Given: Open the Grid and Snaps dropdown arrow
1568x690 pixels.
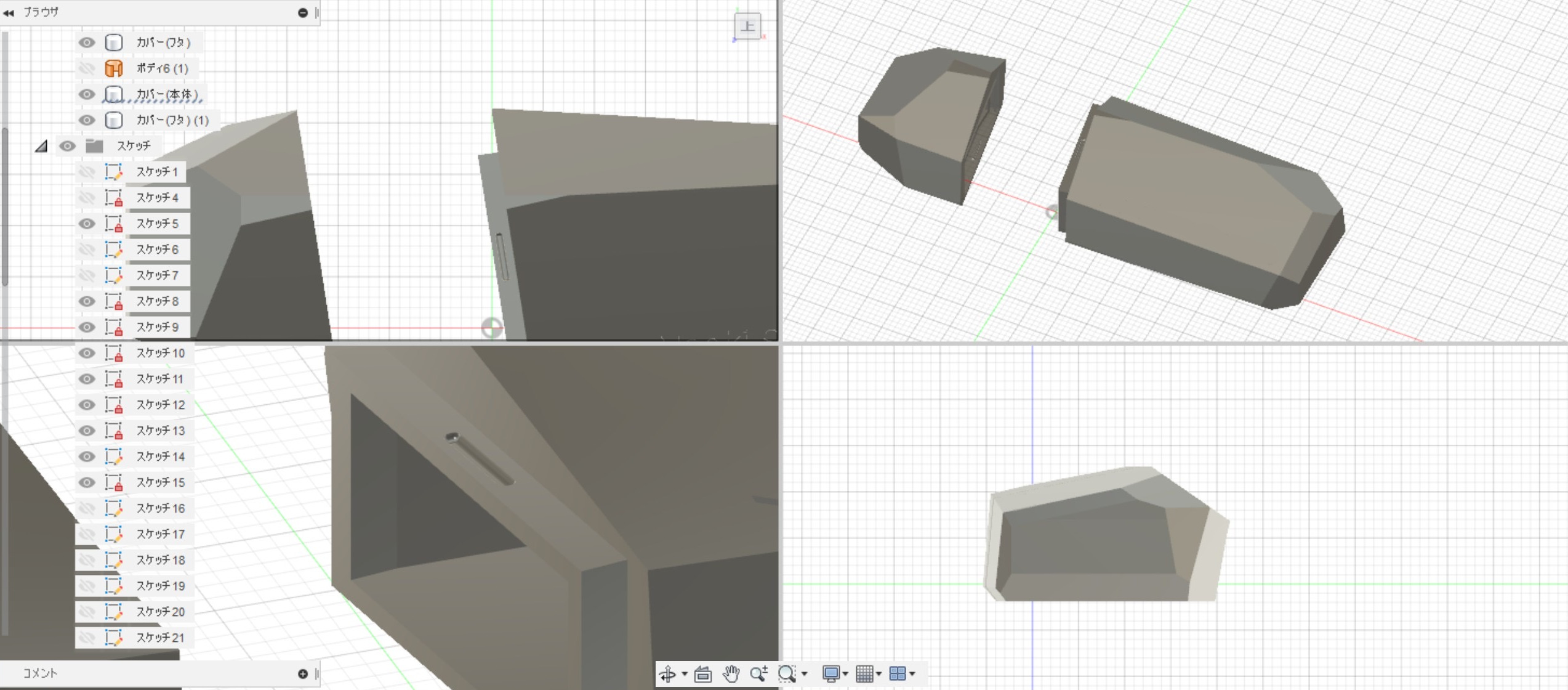Looking at the screenshot, I should [878, 674].
